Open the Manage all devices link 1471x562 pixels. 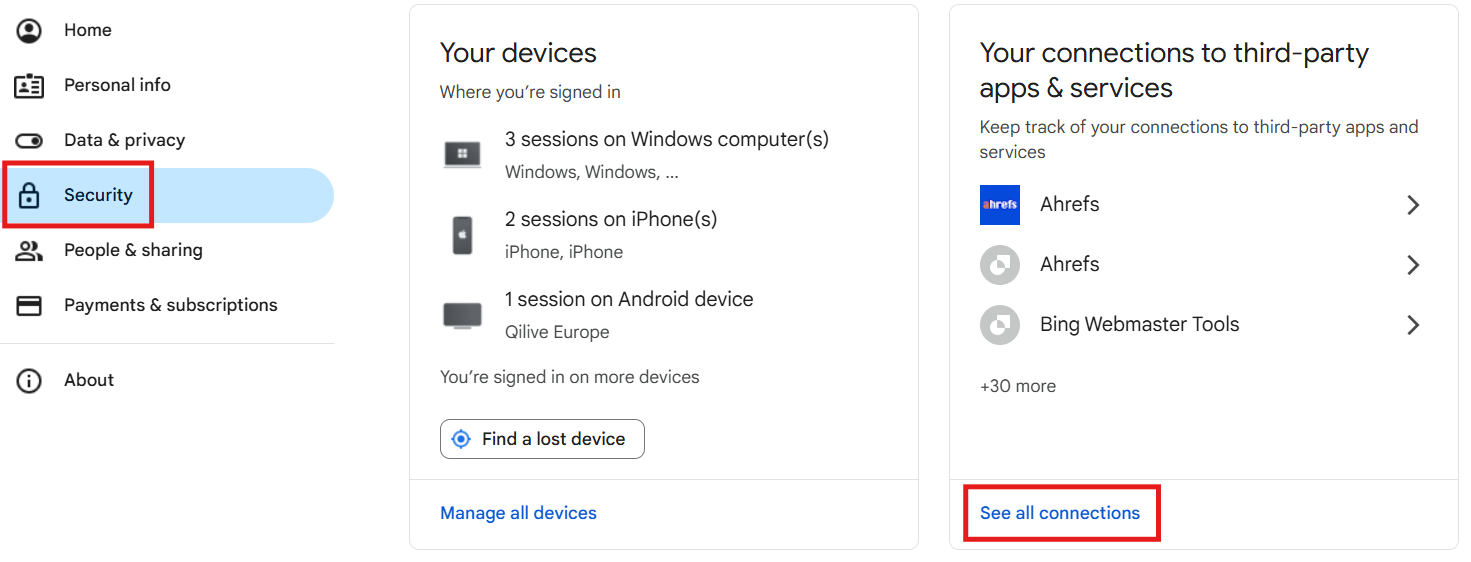[x=518, y=513]
